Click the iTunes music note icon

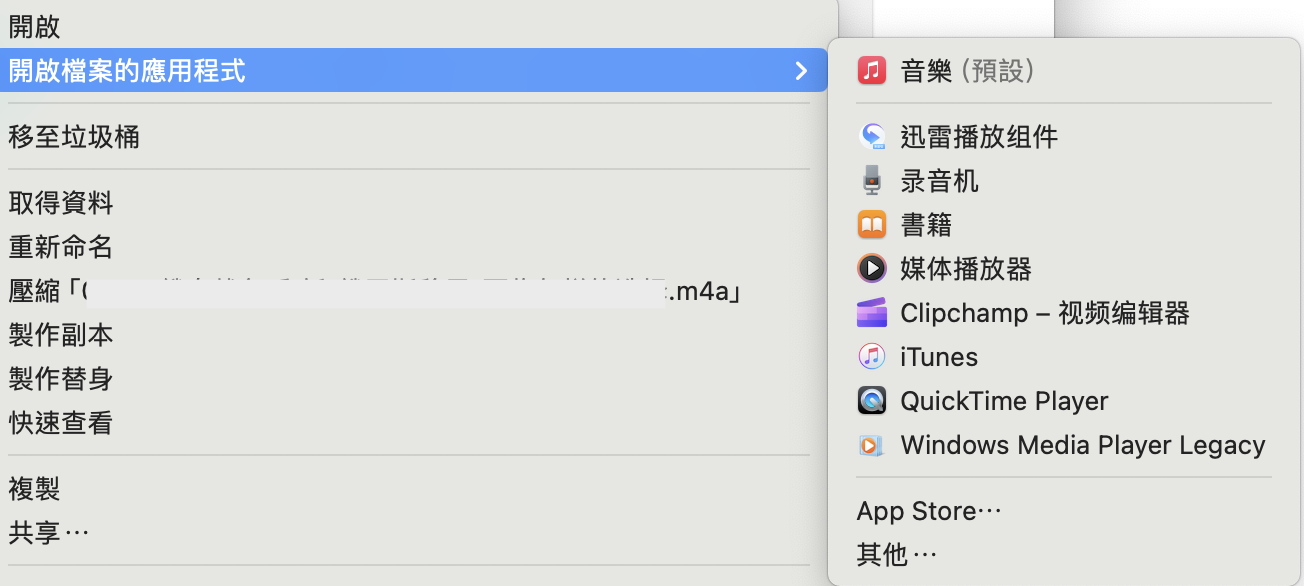click(872, 357)
